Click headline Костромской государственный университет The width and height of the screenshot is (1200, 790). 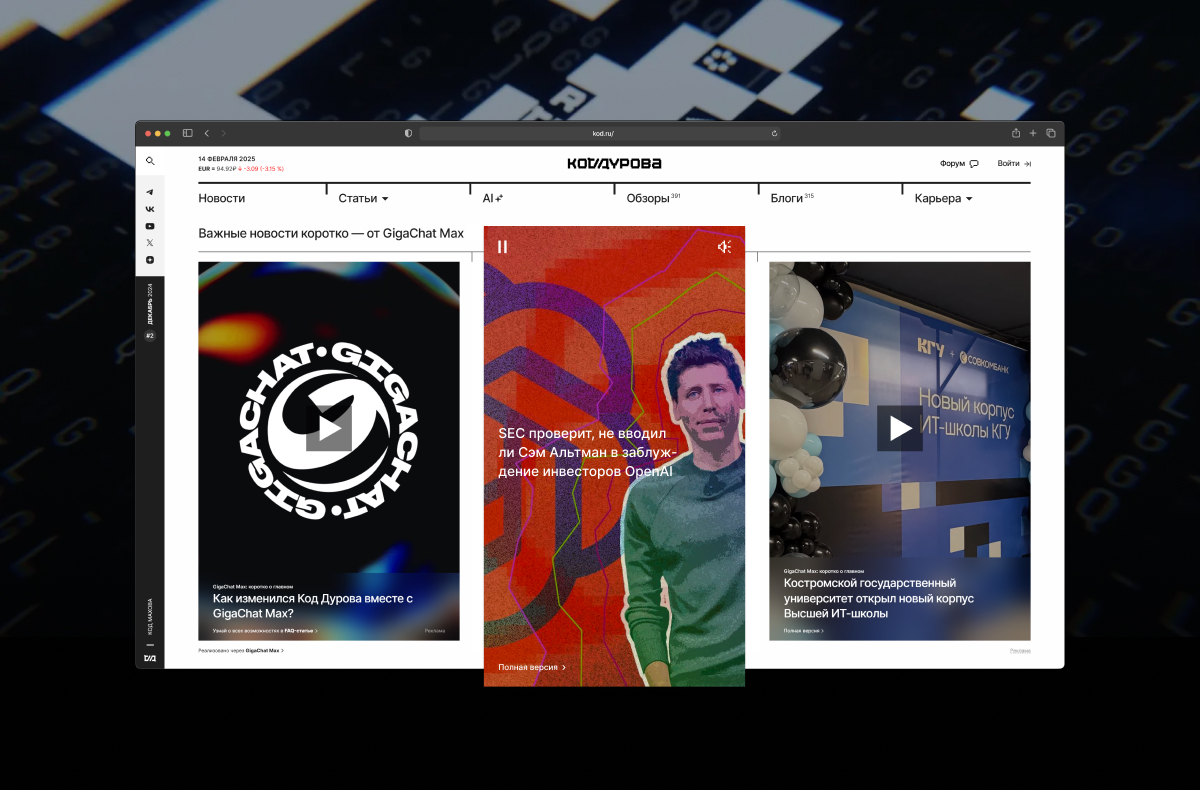click(879, 598)
